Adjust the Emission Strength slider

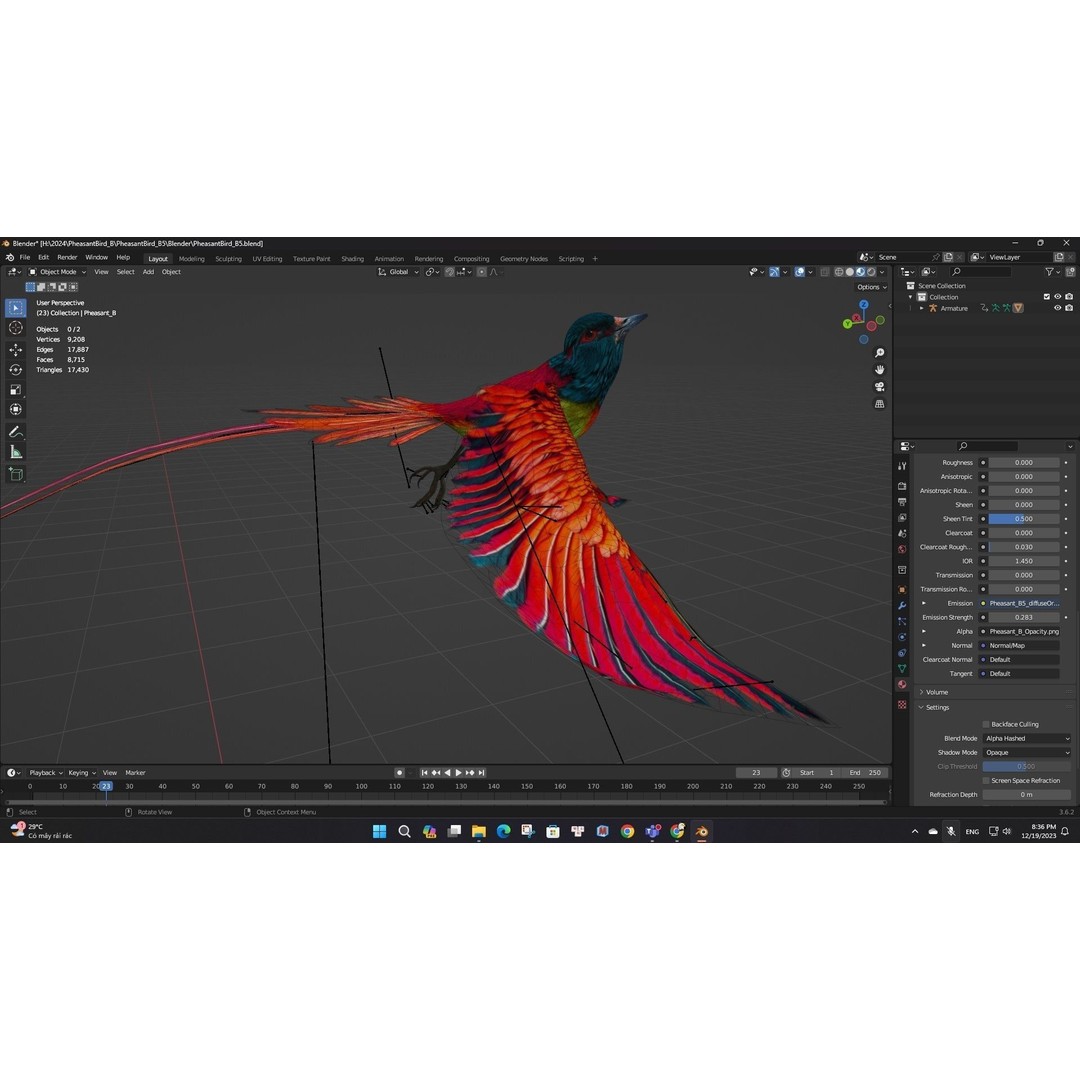click(x=1024, y=617)
